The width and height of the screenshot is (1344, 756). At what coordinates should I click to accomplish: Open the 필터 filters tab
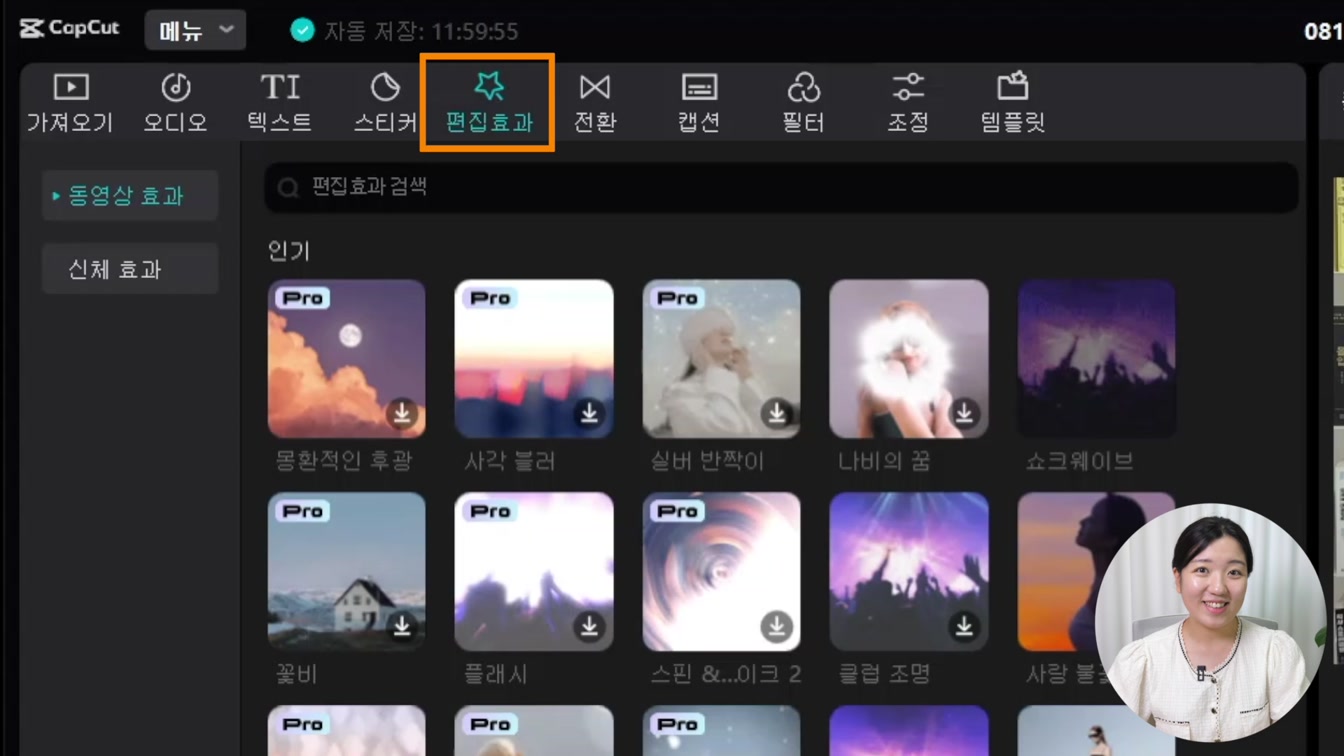click(x=803, y=103)
